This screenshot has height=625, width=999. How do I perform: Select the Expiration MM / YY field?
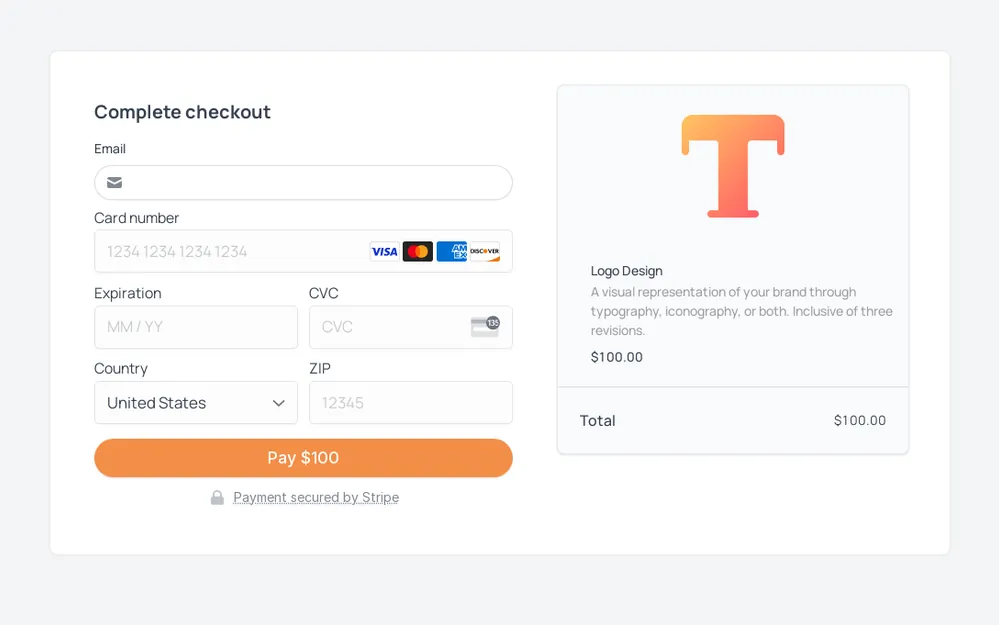[x=196, y=327]
